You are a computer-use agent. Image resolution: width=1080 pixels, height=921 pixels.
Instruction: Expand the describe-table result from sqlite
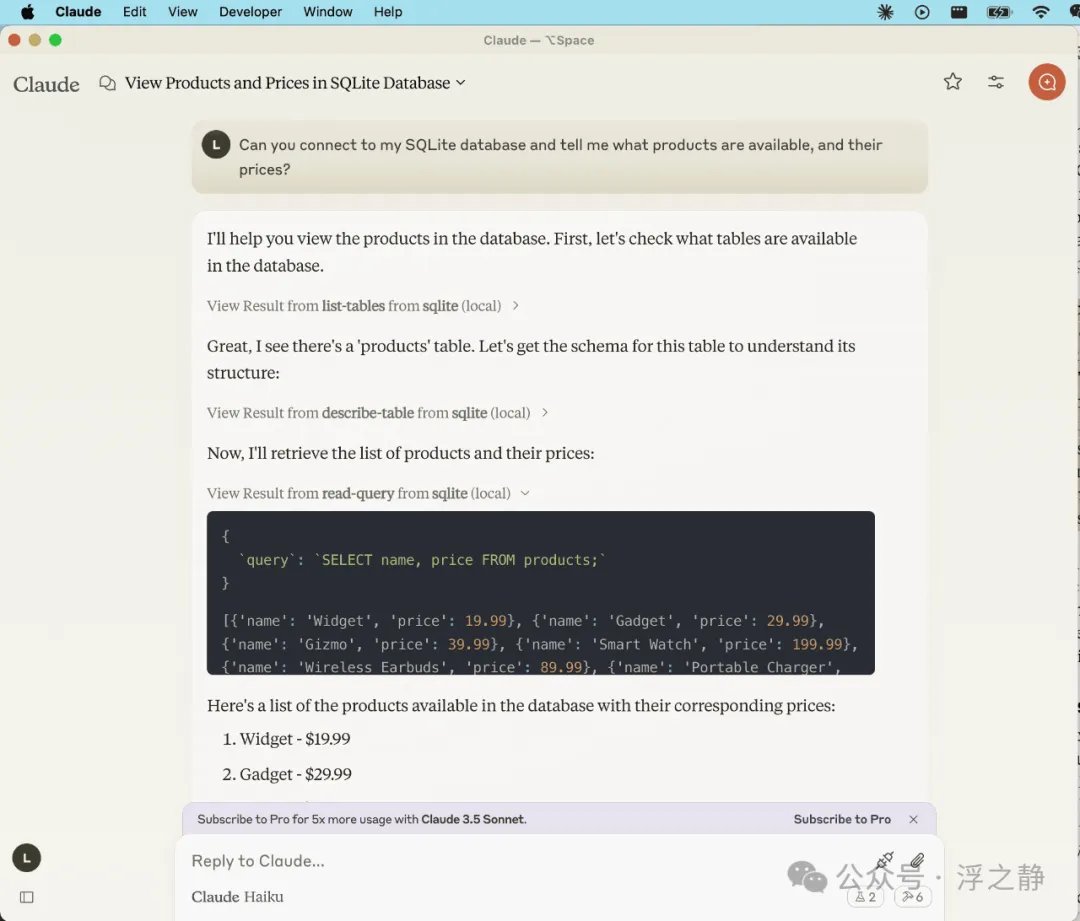pyautogui.click(x=377, y=413)
